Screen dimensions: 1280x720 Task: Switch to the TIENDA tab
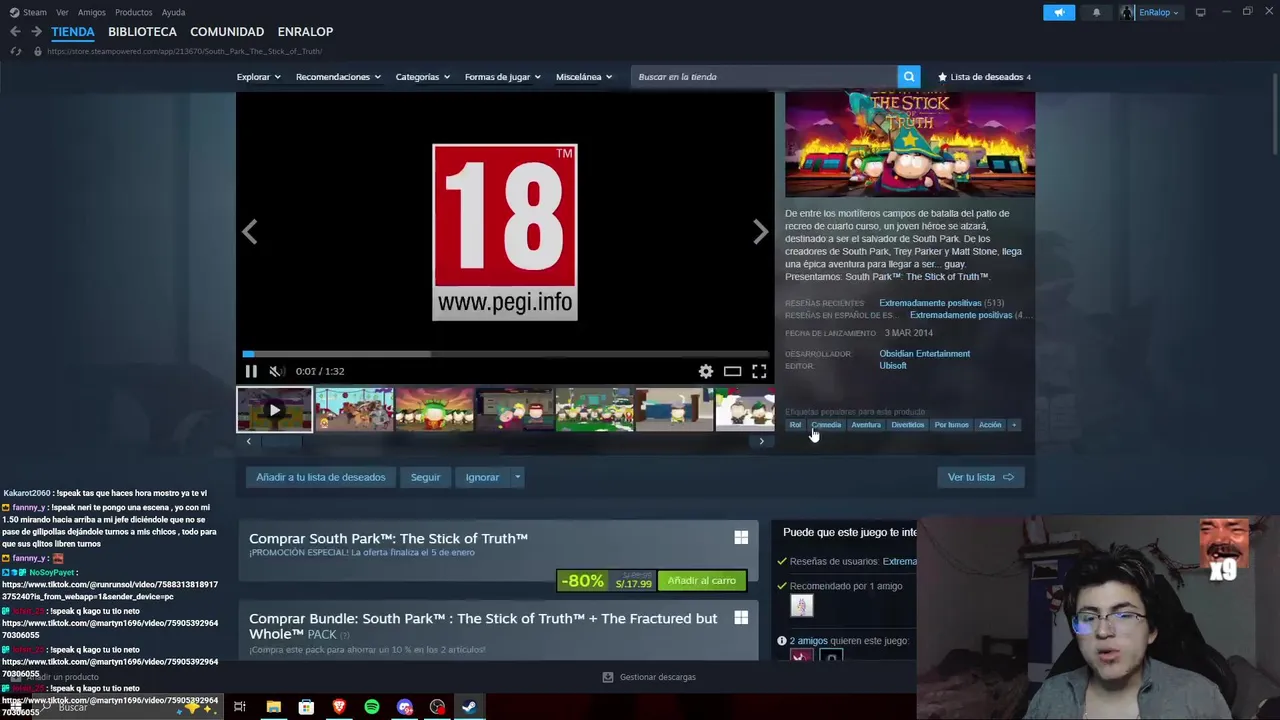73,32
